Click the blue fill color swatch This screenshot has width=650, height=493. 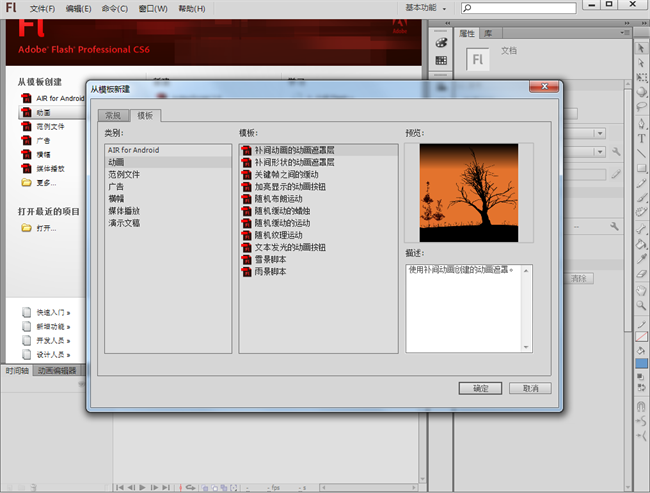click(641, 363)
